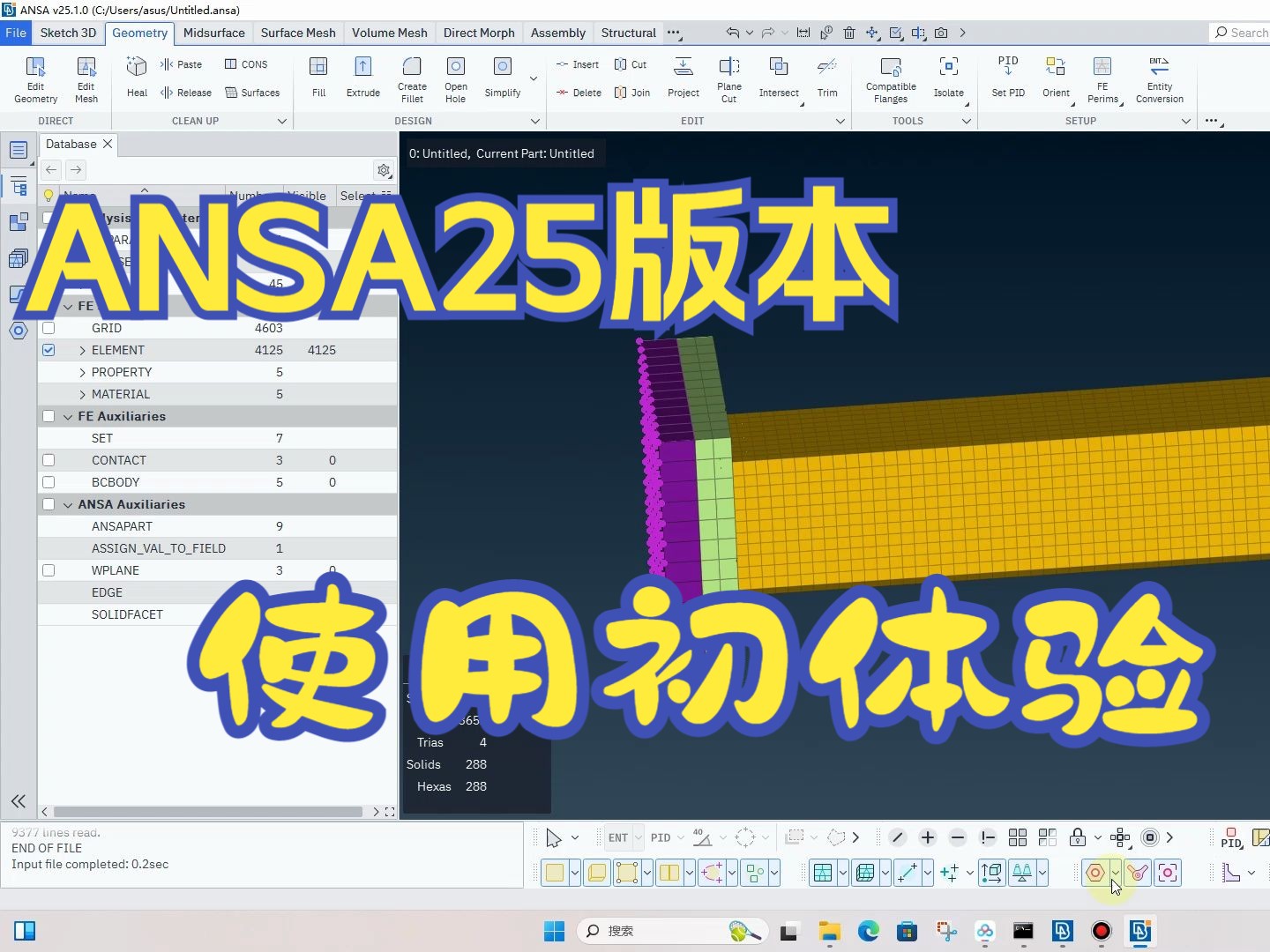Toggle the FE Auxiliaries checkbox
Screen dimensions: 1270x952
49,416
